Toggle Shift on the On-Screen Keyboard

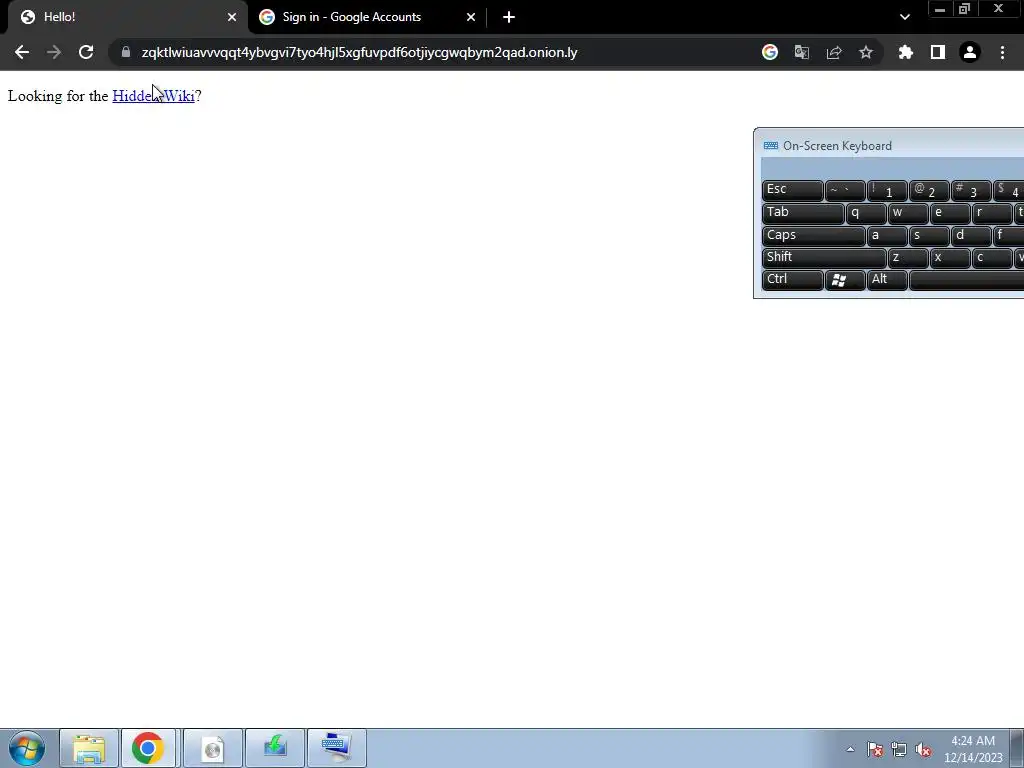824,258
